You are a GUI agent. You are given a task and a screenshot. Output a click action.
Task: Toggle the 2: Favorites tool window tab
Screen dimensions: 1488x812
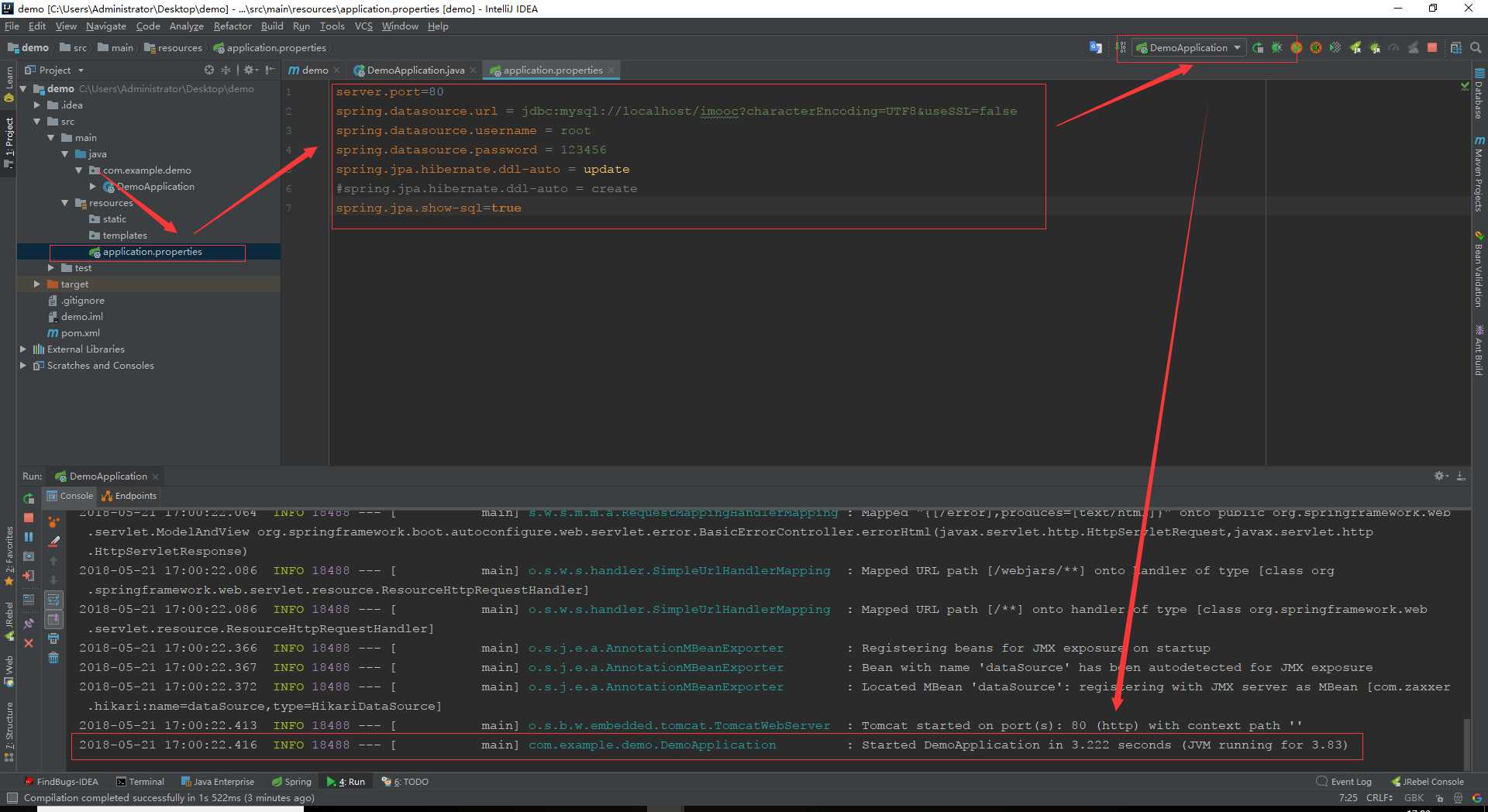click(x=9, y=555)
